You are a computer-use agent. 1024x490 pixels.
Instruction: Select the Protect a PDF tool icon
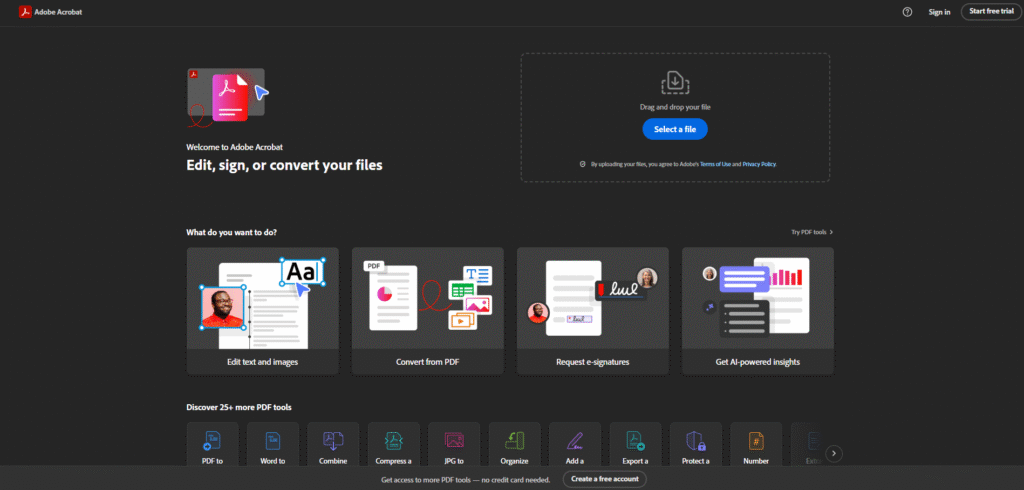click(696, 440)
